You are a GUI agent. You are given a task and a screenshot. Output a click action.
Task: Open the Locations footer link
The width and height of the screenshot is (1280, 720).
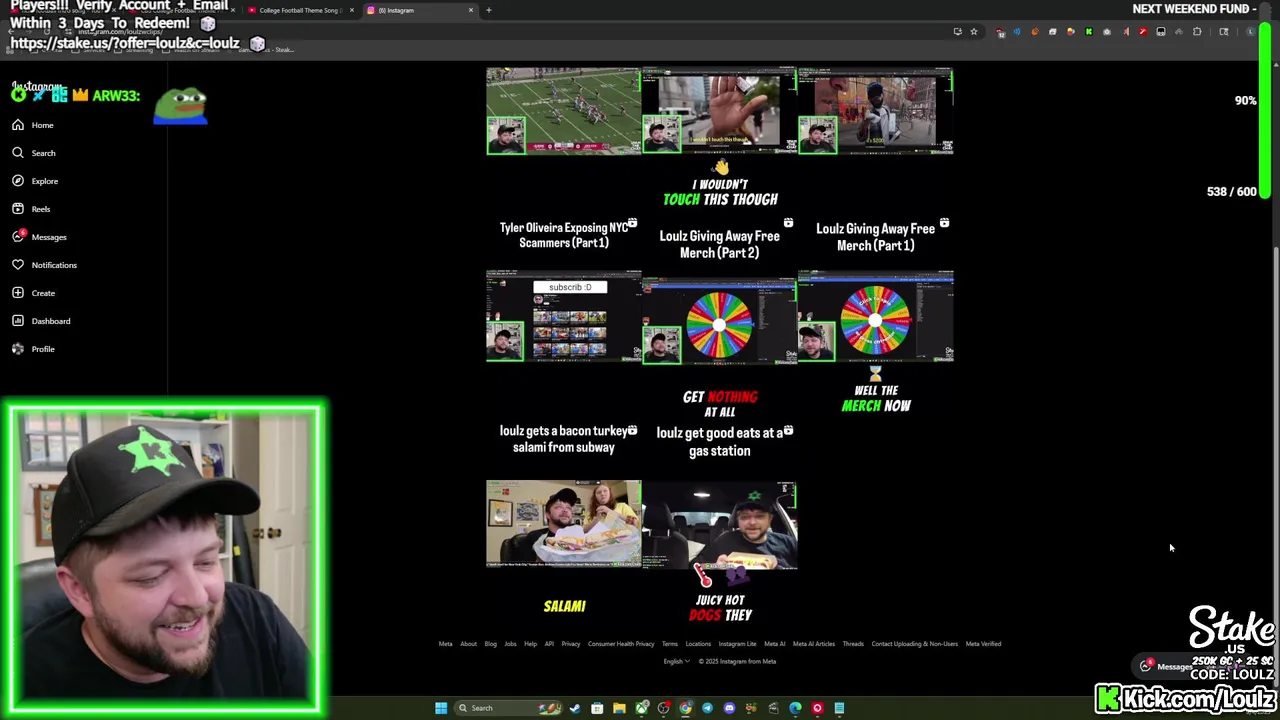(x=698, y=644)
